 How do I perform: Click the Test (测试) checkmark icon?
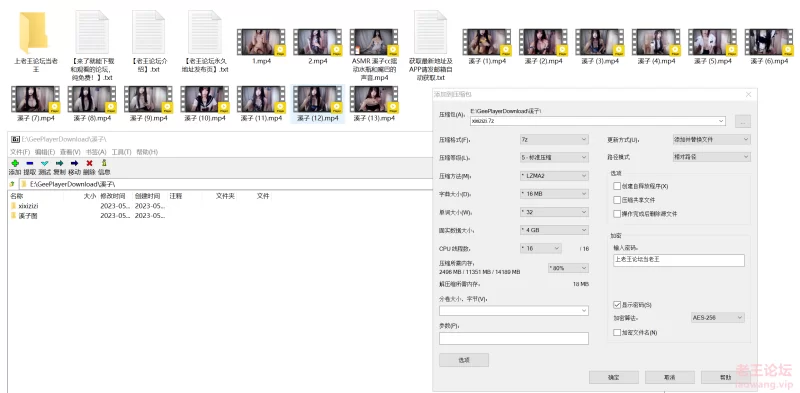pos(44,163)
